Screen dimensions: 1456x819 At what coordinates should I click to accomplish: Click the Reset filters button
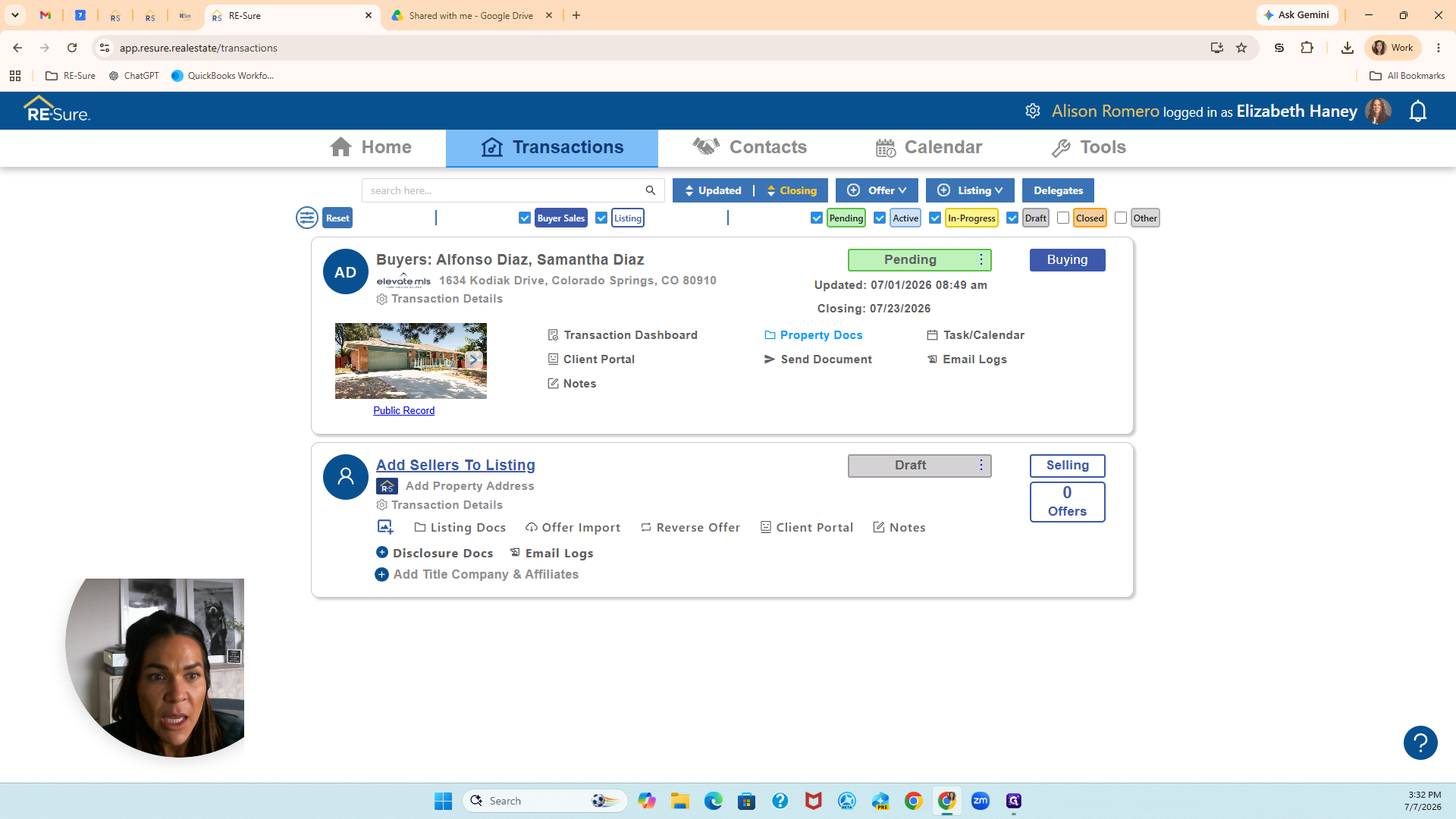[x=337, y=218]
